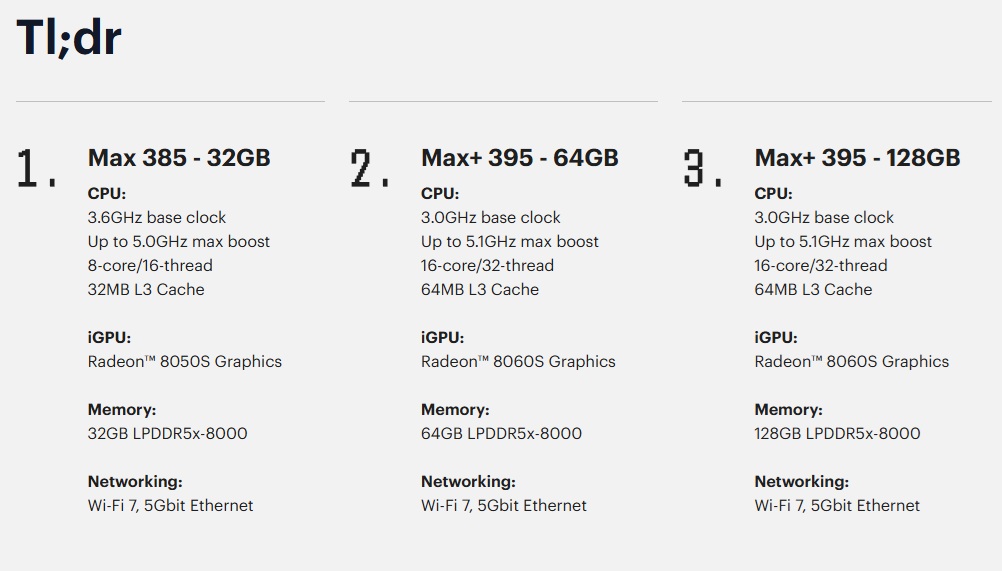Click the 128GB LPDDR5x-8000 memory line
This screenshot has width=1002, height=571.
coord(837,434)
